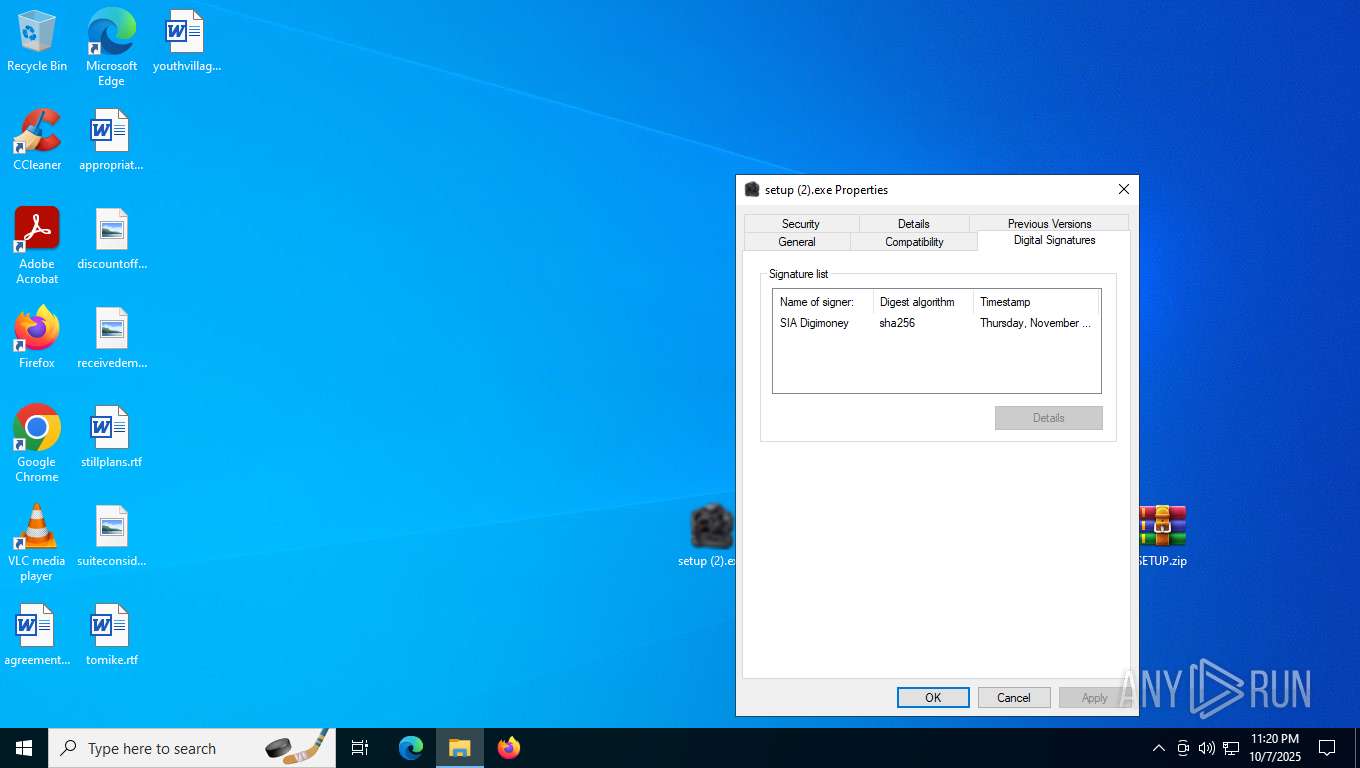
Task: Select the appropriat... Word document
Action: pyautogui.click(x=111, y=139)
